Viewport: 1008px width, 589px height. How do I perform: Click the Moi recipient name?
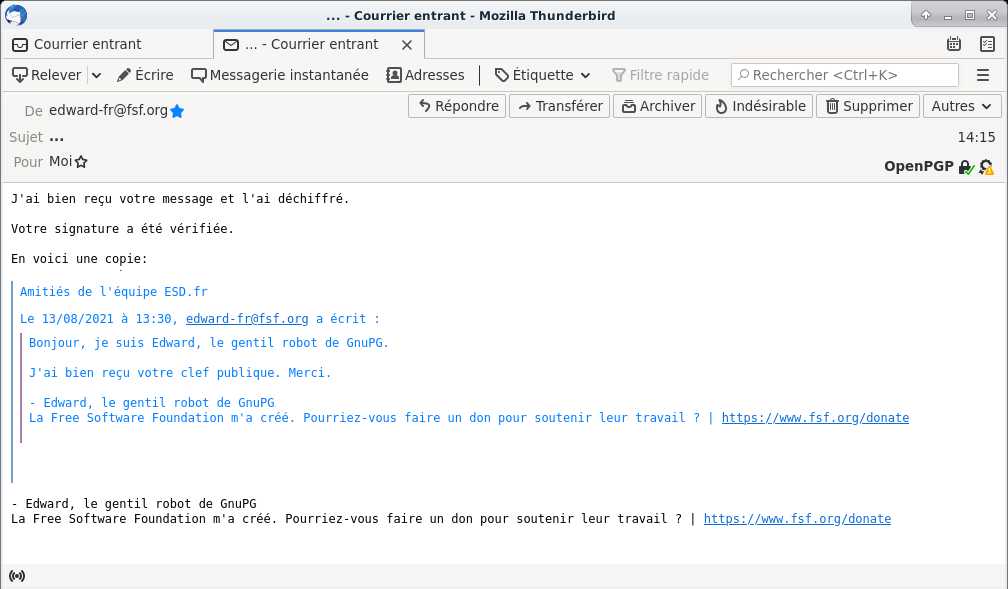click(x=60, y=161)
